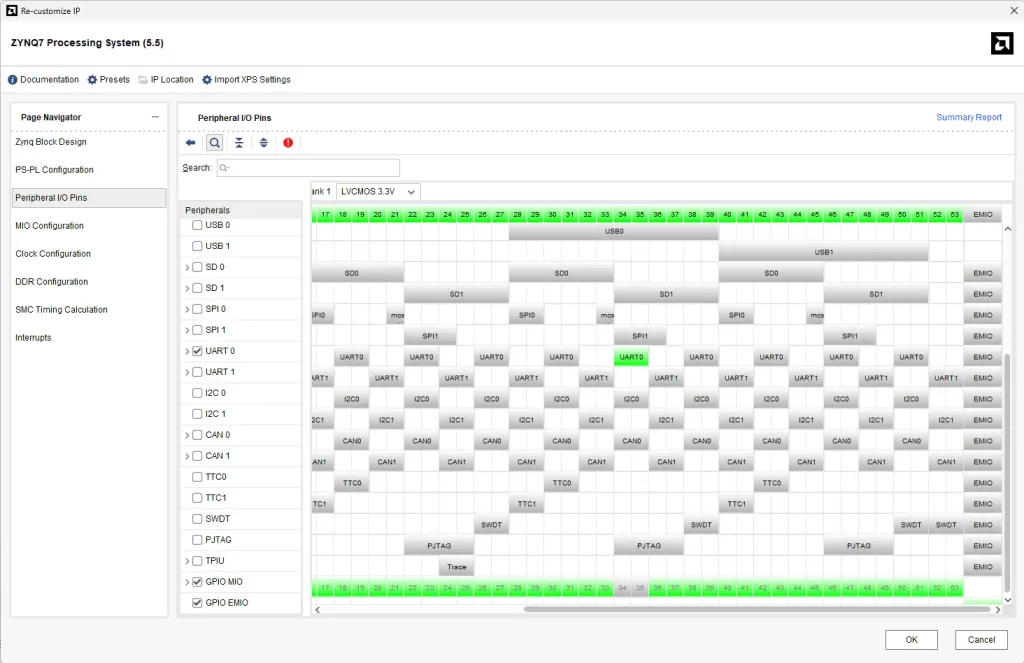Expand the SD 1 tree row

click(x=187, y=289)
